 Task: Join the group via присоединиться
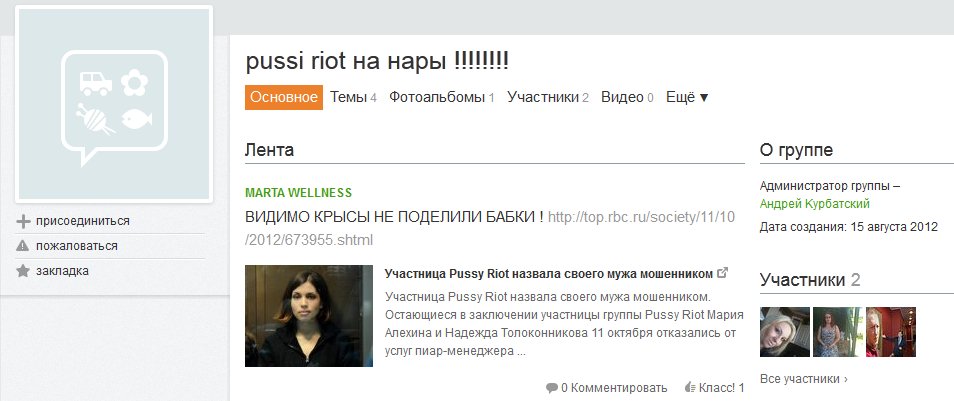(x=83, y=221)
